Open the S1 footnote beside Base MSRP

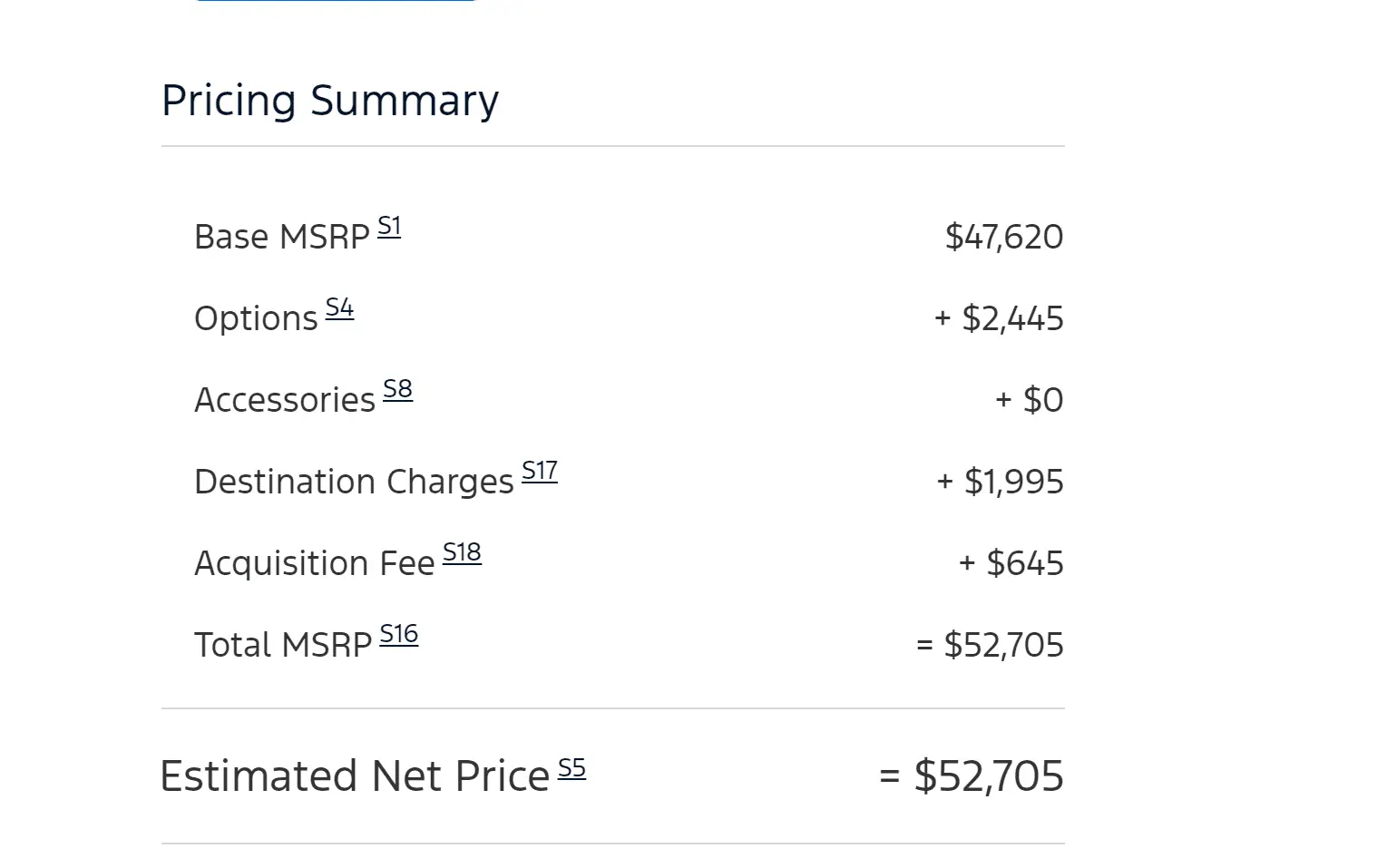click(389, 226)
